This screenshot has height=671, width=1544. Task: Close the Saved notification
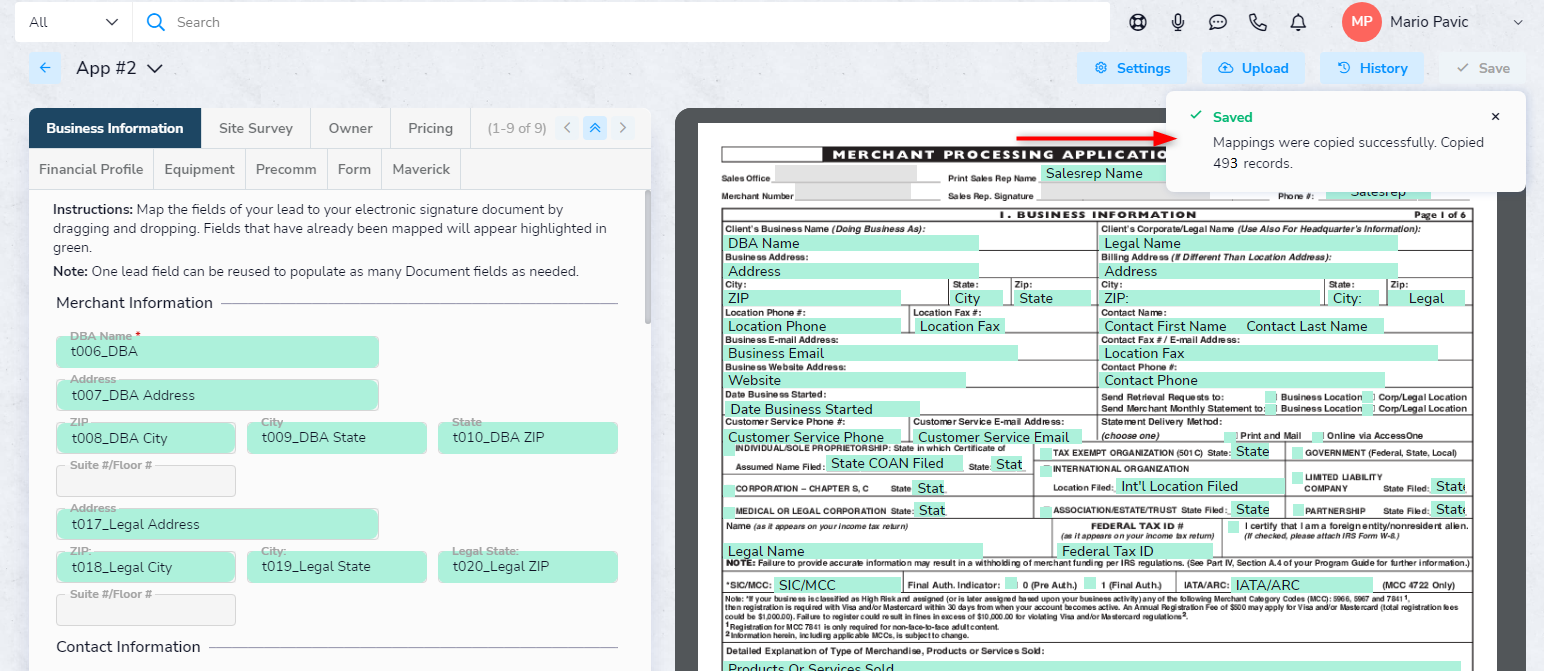[1495, 117]
